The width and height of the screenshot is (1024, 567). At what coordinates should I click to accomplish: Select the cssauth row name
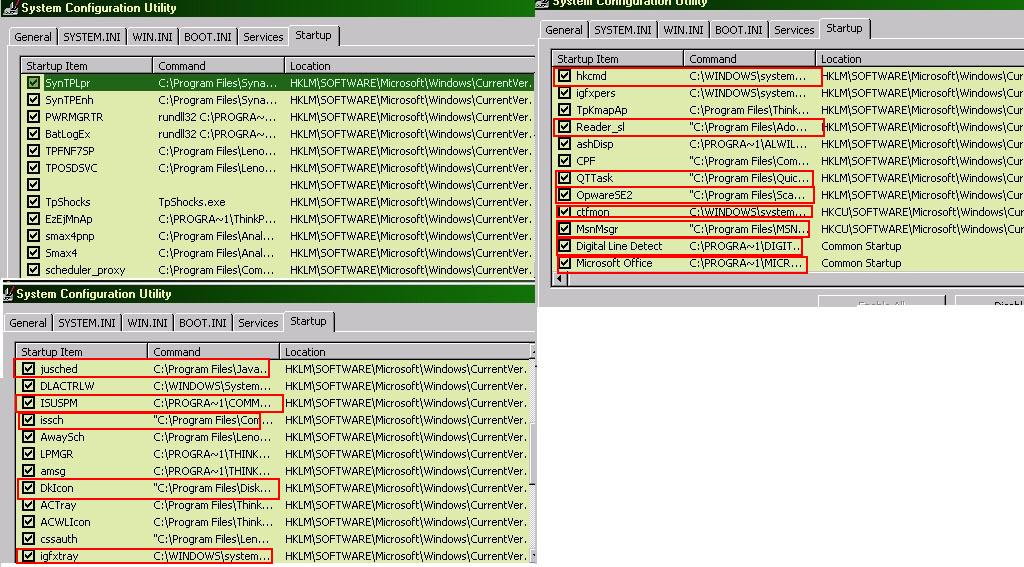pyautogui.click(x=58, y=539)
